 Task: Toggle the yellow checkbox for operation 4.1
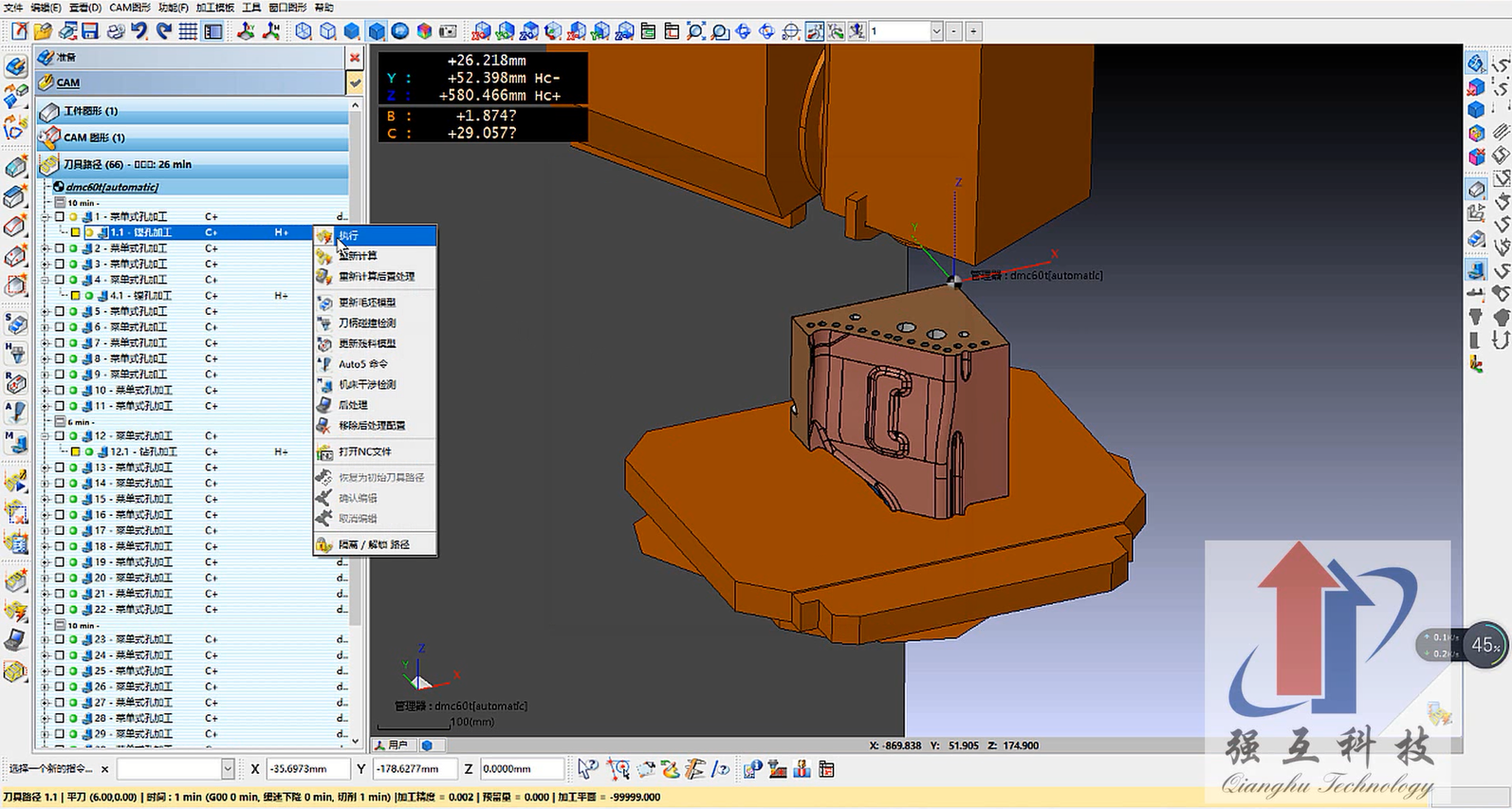coord(75,296)
